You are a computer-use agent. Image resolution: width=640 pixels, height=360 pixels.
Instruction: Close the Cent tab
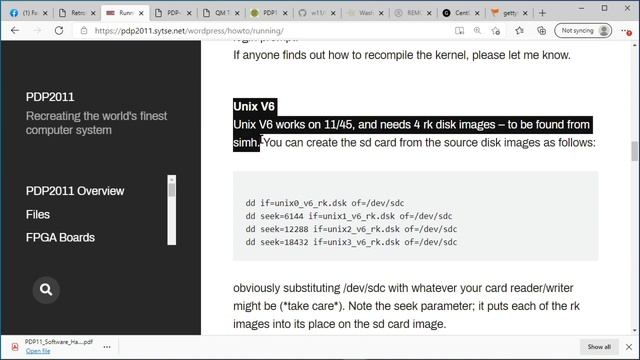[x=477, y=13]
